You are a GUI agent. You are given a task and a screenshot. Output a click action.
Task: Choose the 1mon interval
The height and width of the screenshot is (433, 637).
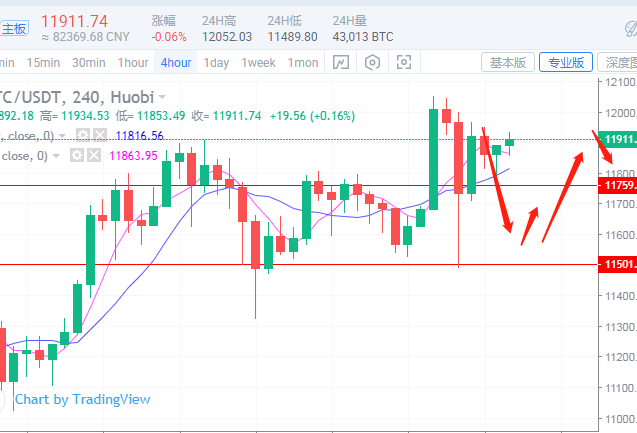[x=303, y=63]
